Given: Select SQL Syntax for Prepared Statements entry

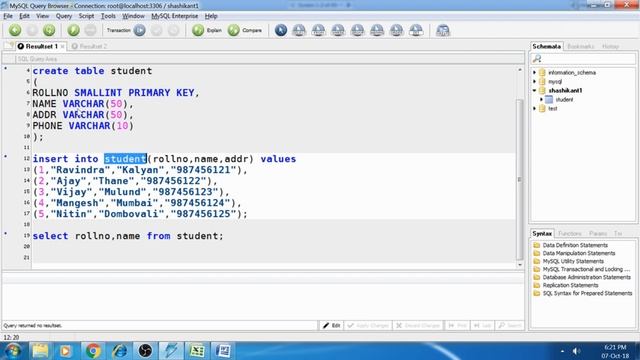Looking at the screenshot, I should pyautogui.click(x=587, y=293).
